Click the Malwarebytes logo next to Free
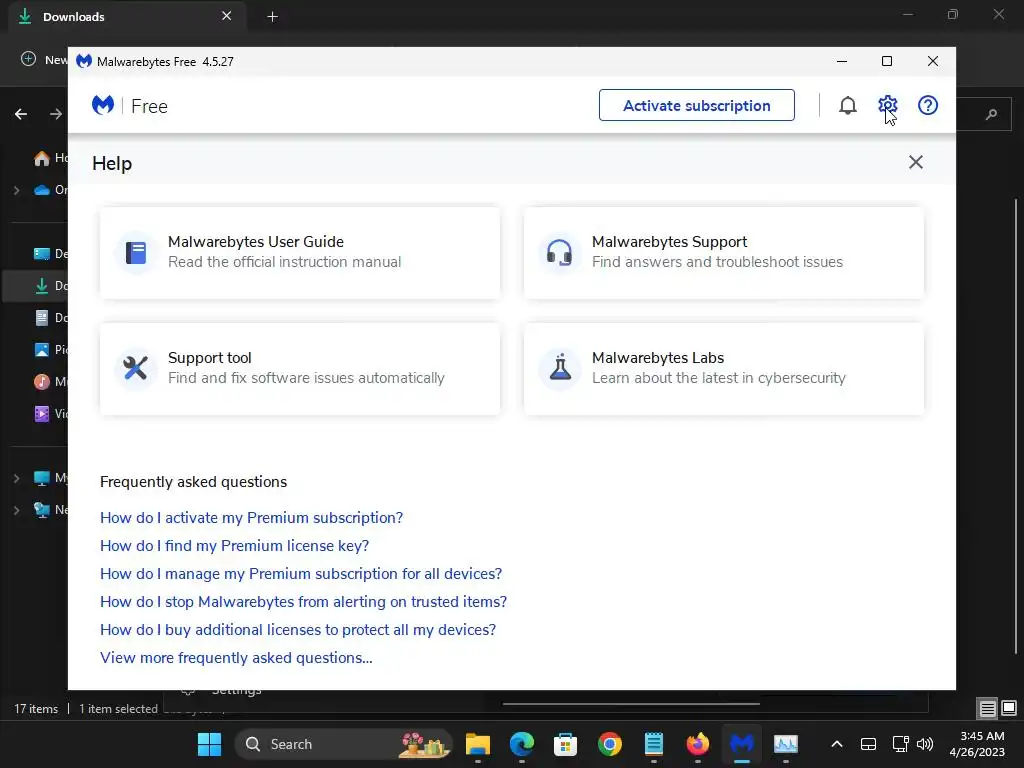Screen dimensions: 1024x768 pyautogui.click(x=103, y=105)
